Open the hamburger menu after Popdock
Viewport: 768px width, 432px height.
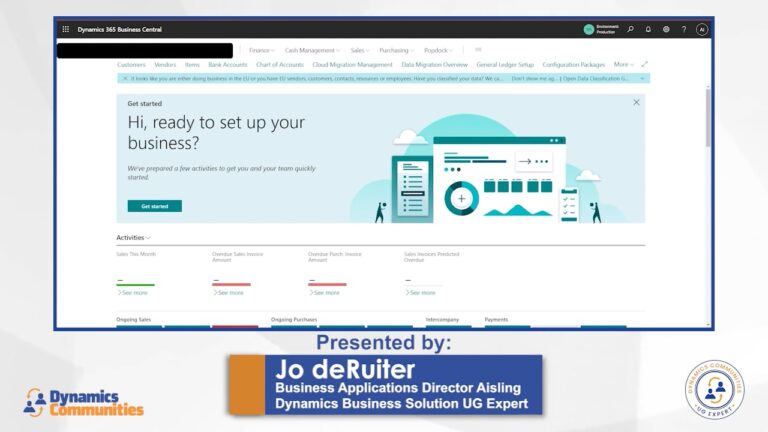point(478,49)
